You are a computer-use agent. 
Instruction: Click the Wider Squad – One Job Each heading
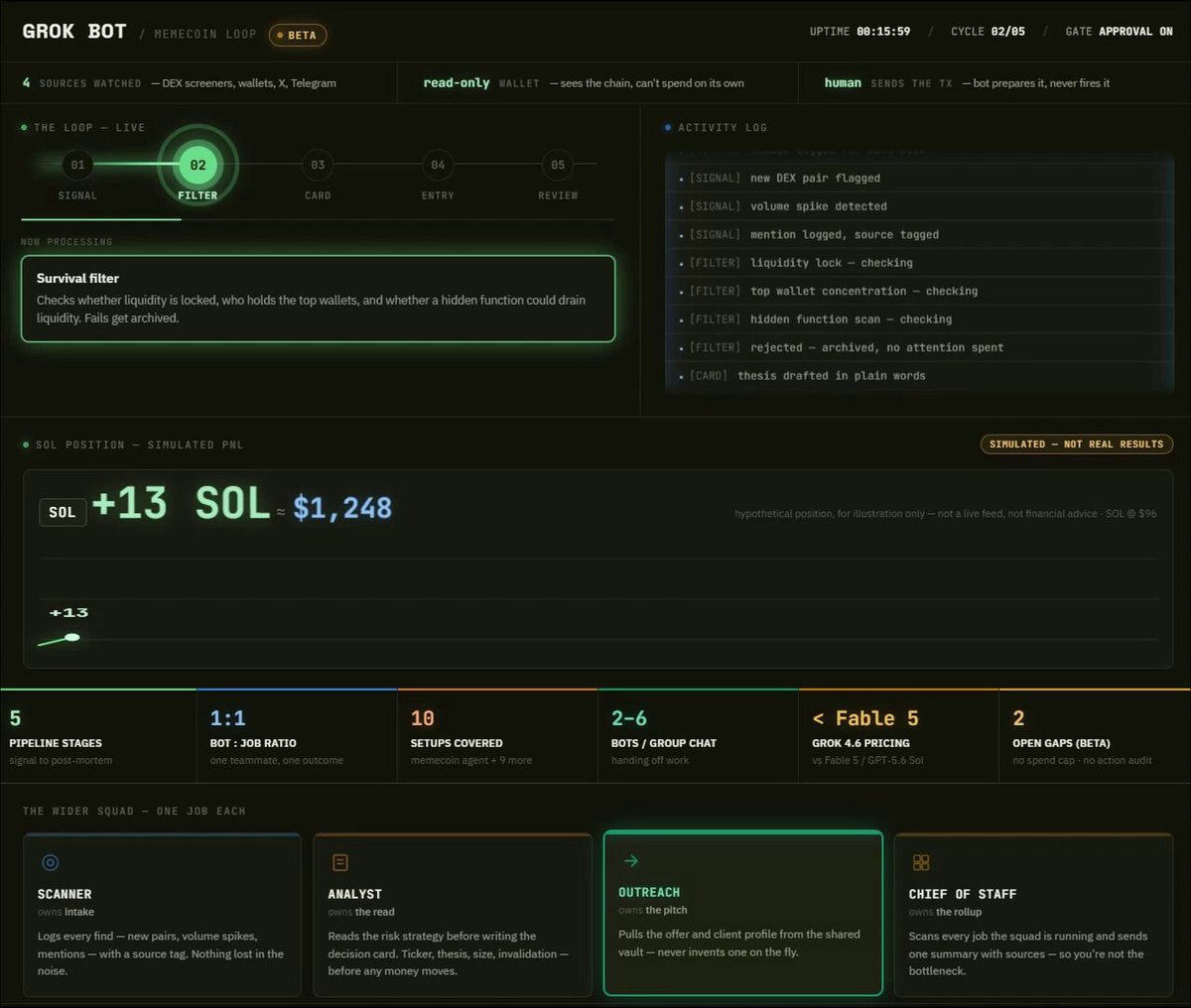click(134, 812)
